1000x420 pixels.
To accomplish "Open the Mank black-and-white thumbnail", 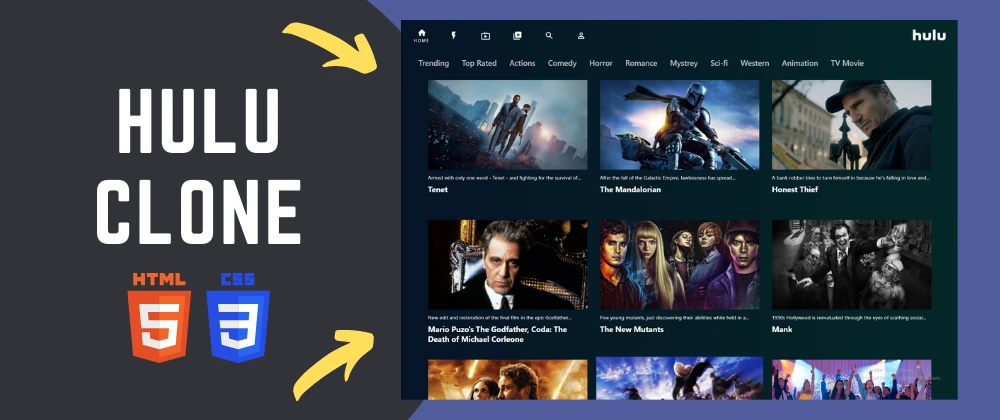I will 851,264.
